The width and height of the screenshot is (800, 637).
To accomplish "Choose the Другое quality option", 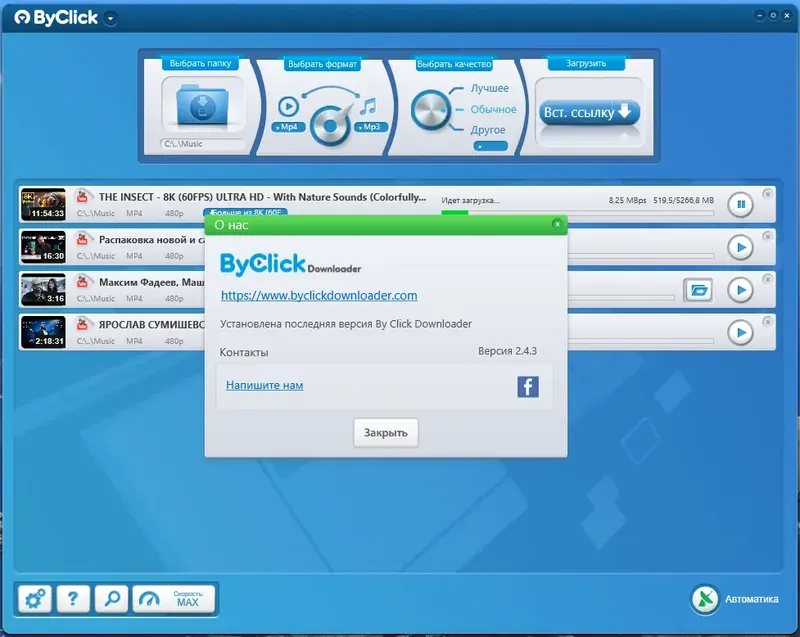I will tap(488, 130).
